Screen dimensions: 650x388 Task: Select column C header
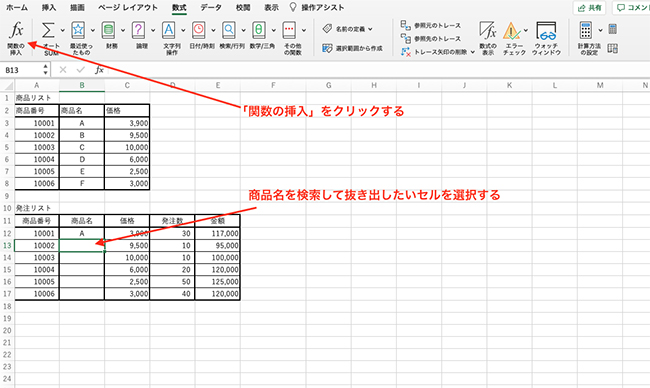127,85
